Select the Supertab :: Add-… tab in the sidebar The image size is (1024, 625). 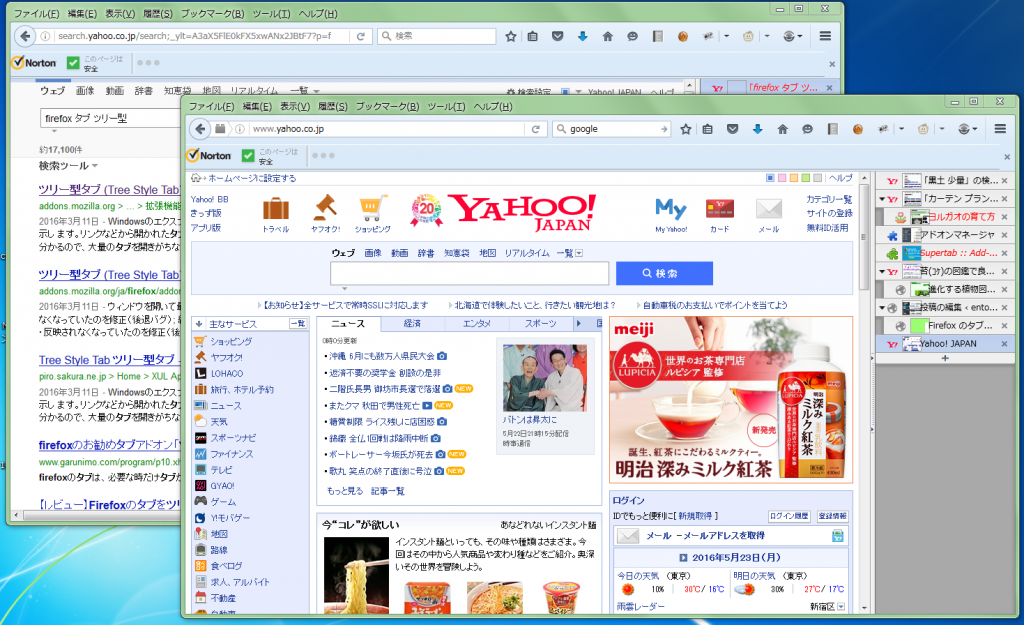point(944,253)
